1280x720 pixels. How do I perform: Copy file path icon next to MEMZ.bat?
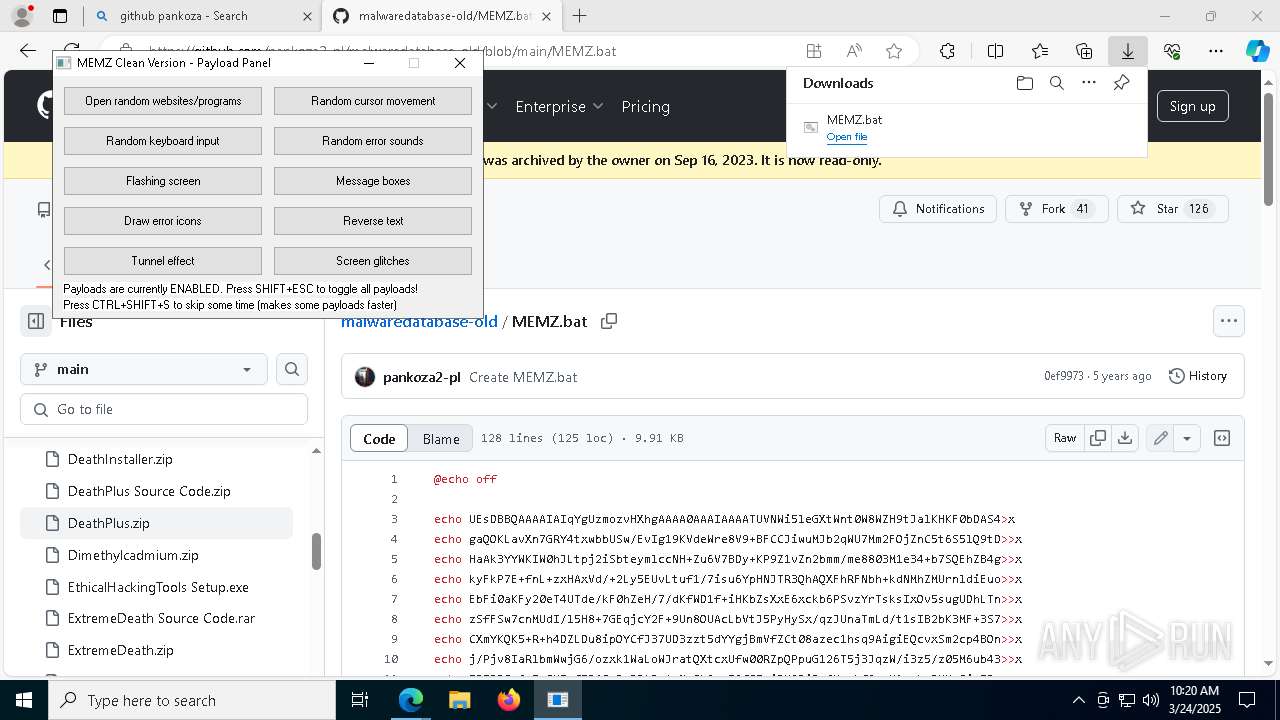(x=608, y=321)
